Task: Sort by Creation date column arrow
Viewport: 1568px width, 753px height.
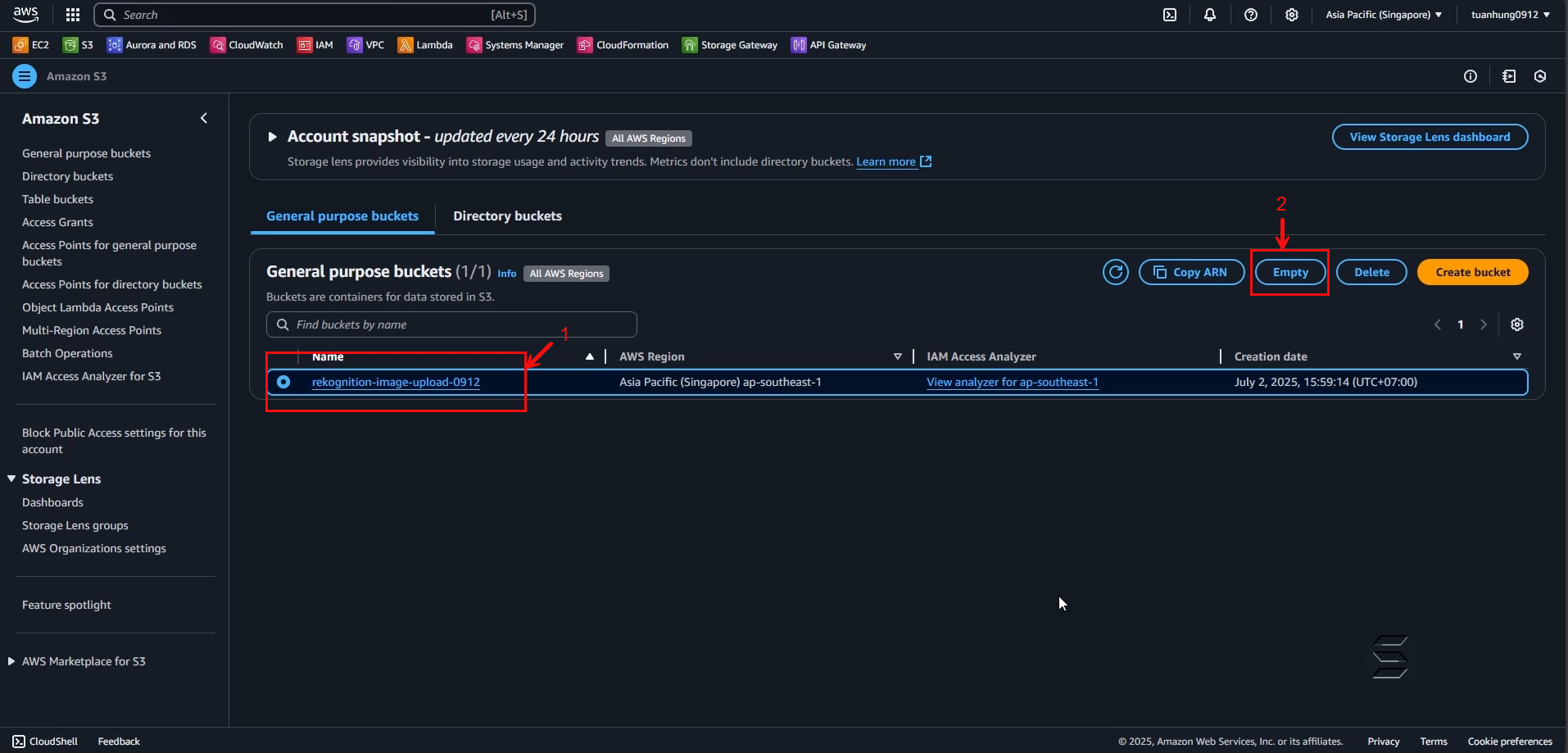Action: [1517, 356]
